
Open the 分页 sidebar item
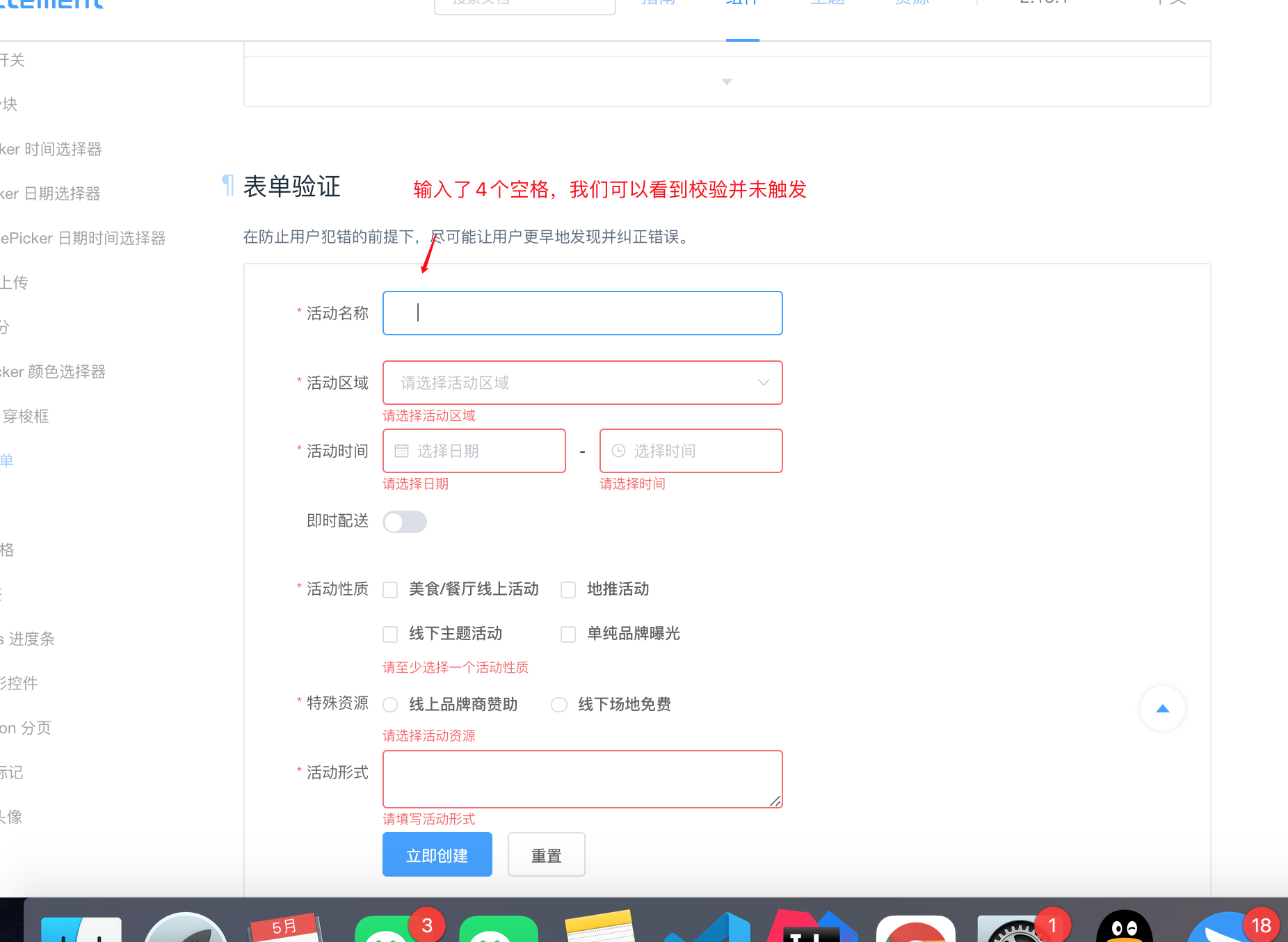tap(26, 728)
